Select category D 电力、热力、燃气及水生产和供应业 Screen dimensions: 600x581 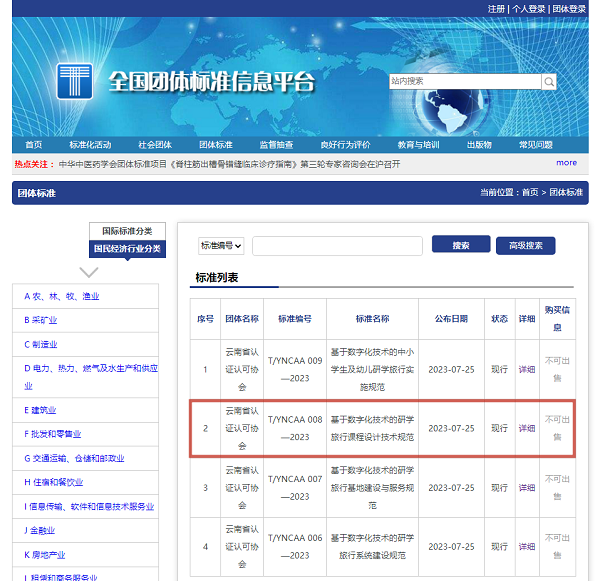coord(91,377)
